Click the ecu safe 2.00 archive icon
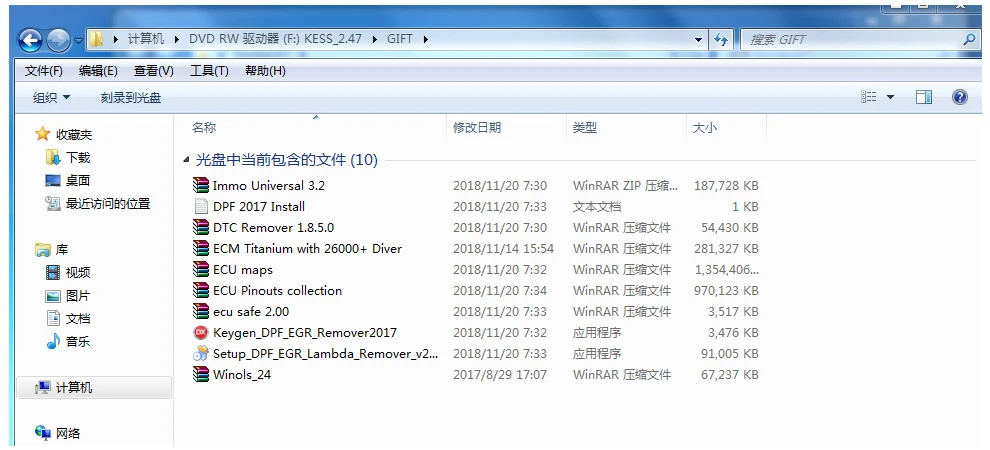This screenshot has width=990, height=450. pos(200,311)
